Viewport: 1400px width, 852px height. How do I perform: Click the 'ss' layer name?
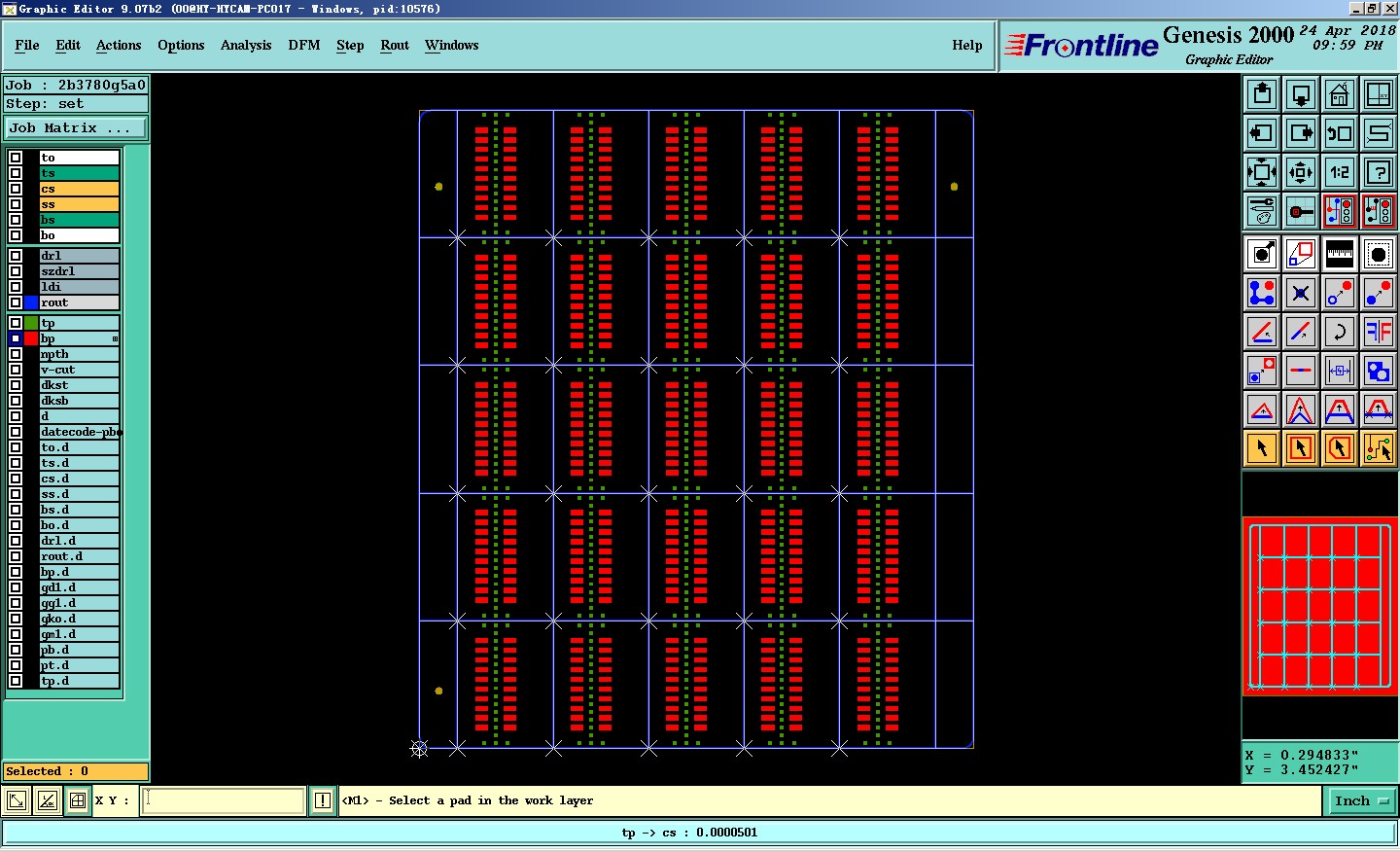click(x=79, y=204)
